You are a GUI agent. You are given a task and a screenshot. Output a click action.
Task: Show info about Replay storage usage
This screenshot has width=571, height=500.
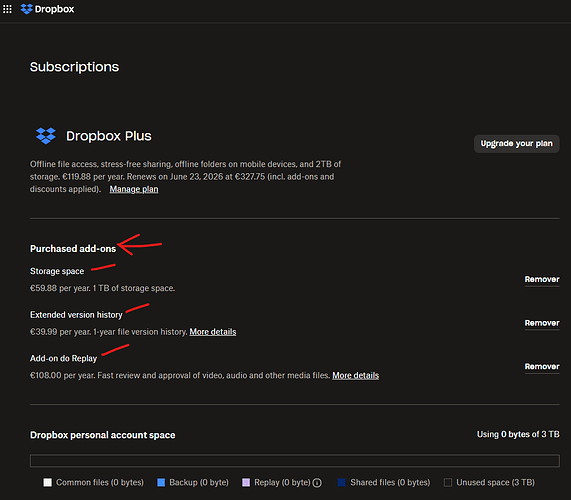317,483
